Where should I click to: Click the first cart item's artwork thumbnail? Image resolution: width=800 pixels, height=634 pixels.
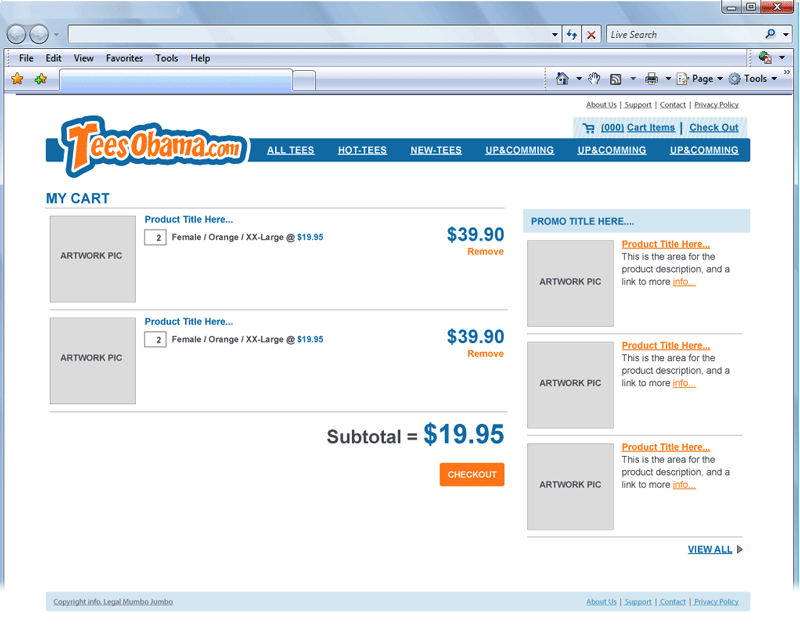point(93,259)
